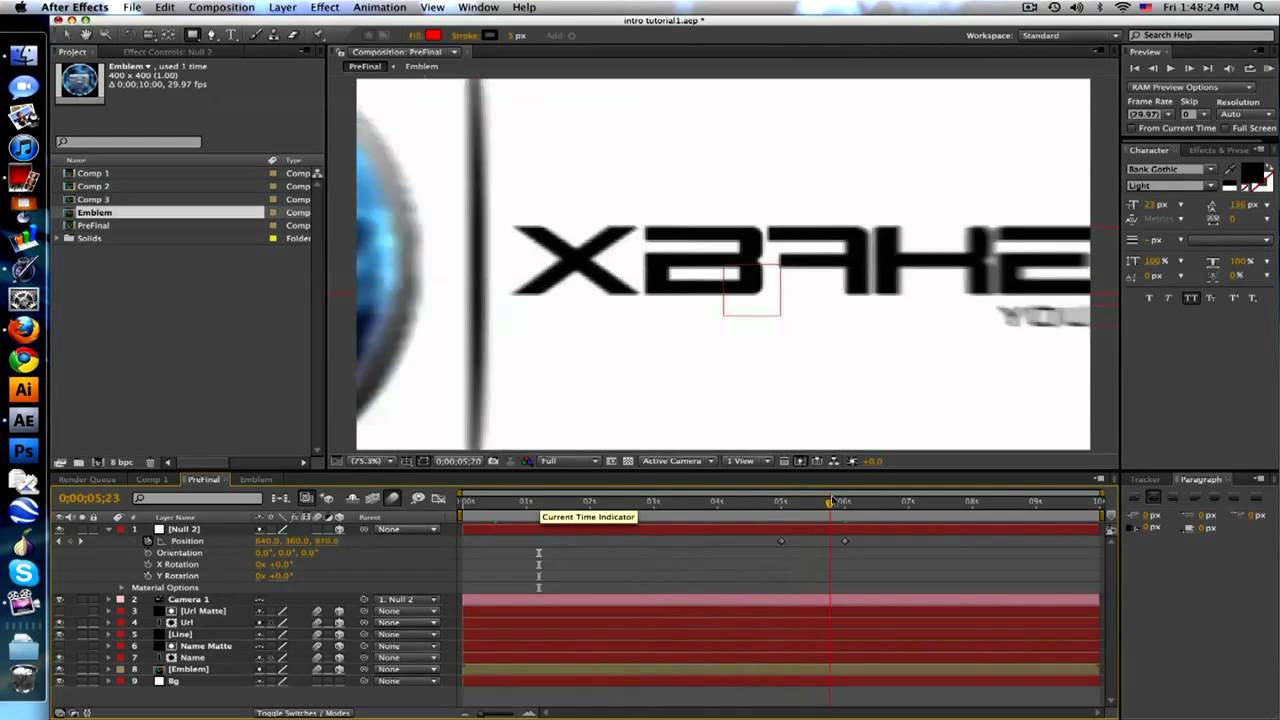Select the Clone Stamp tool
The image size is (1280, 720).
point(274,35)
